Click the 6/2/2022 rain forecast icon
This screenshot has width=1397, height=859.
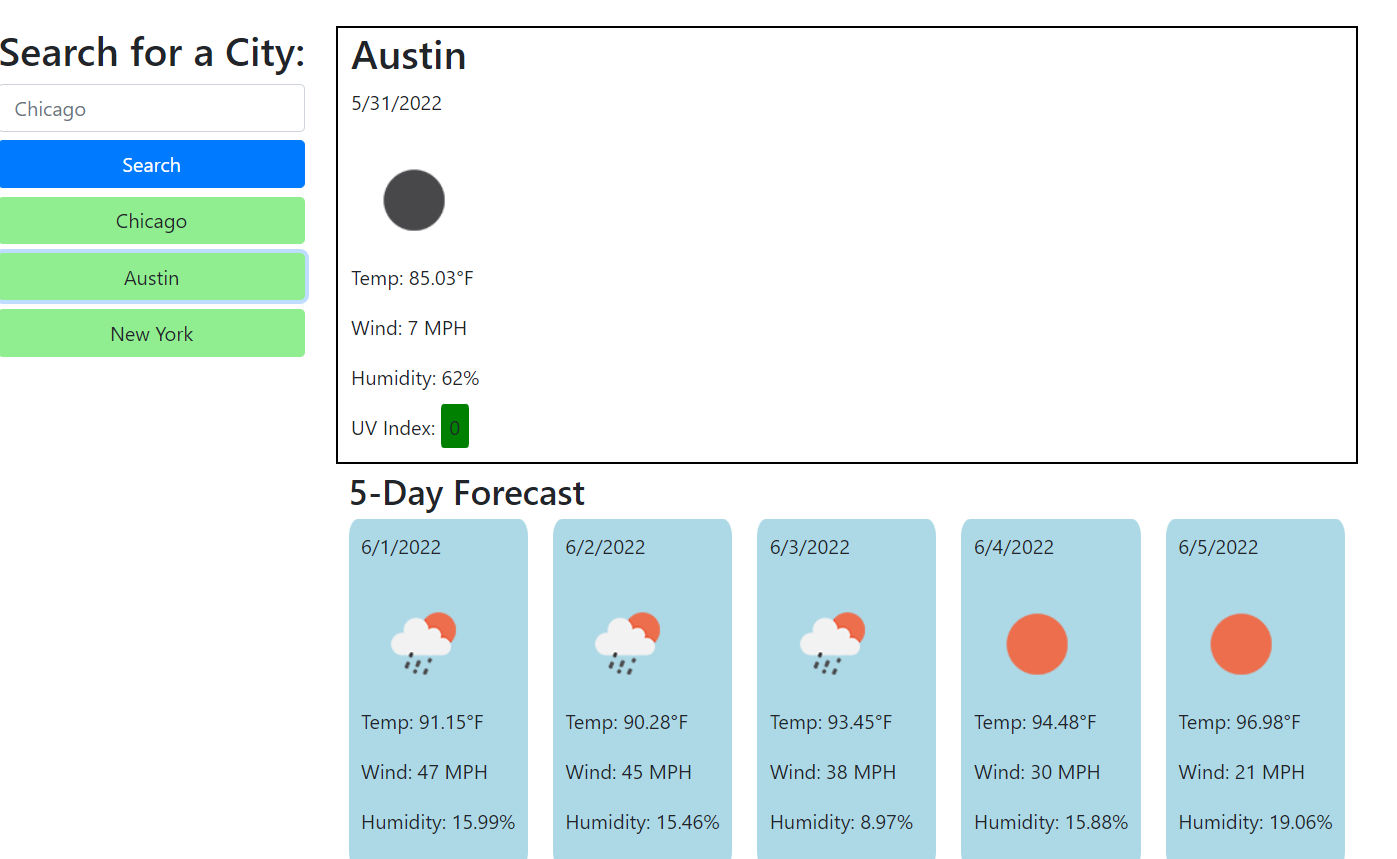[627, 644]
